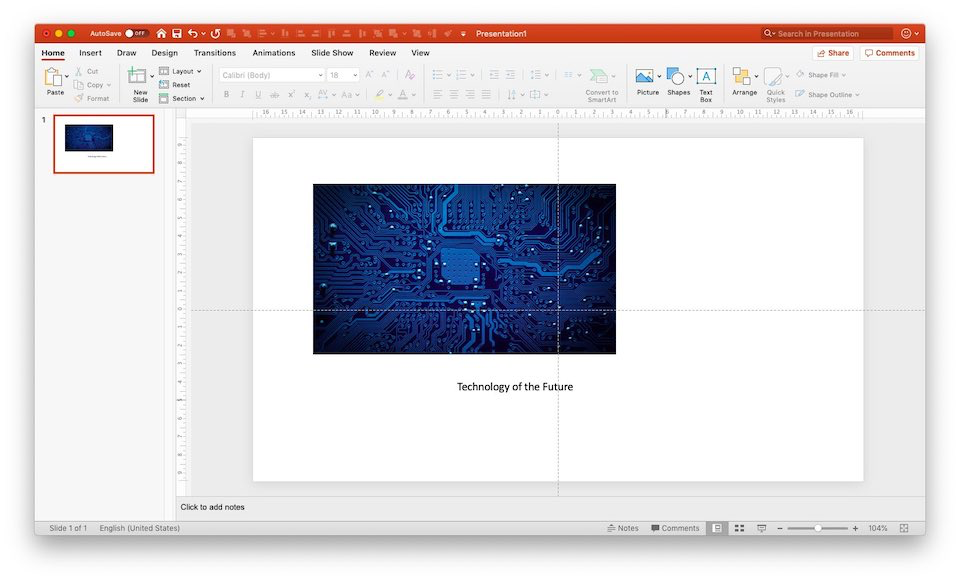960x581 pixels.
Task: Toggle Normal view button in status bar
Action: pyautogui.click(x=717, y=528)
